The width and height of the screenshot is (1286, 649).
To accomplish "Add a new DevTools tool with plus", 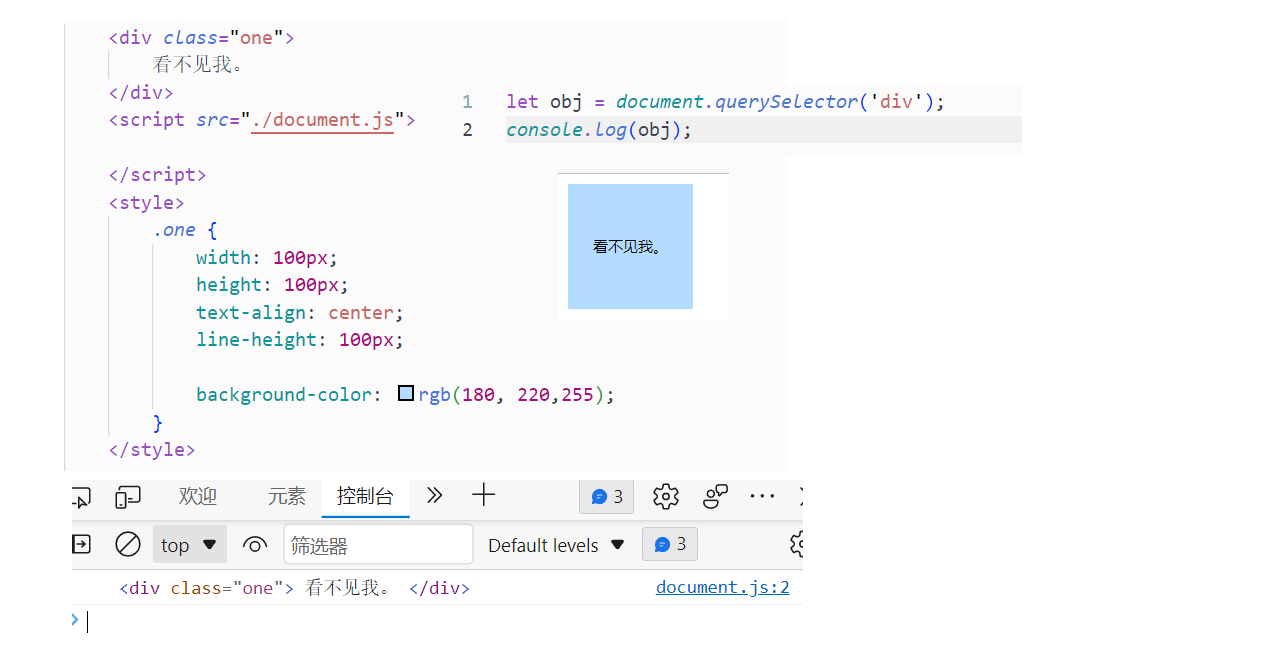I will click(x=484, y=495).
